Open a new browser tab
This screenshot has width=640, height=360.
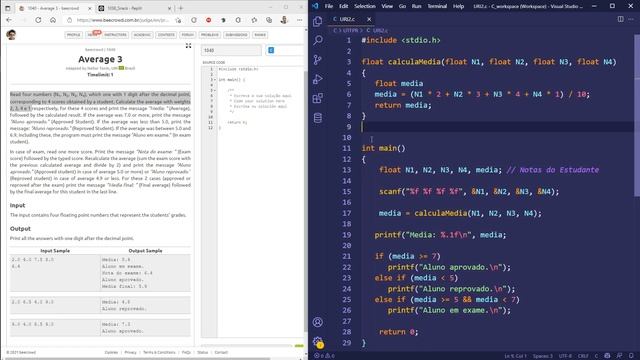point(181,8)
